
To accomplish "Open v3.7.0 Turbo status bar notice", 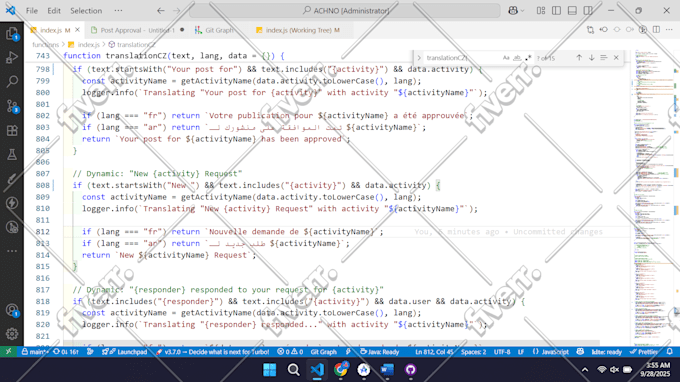I will (212, 352).
